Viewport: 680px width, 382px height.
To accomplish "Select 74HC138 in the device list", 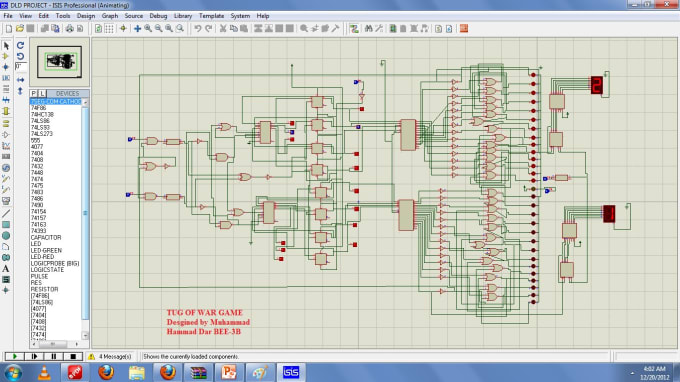I will coord(42,114).
